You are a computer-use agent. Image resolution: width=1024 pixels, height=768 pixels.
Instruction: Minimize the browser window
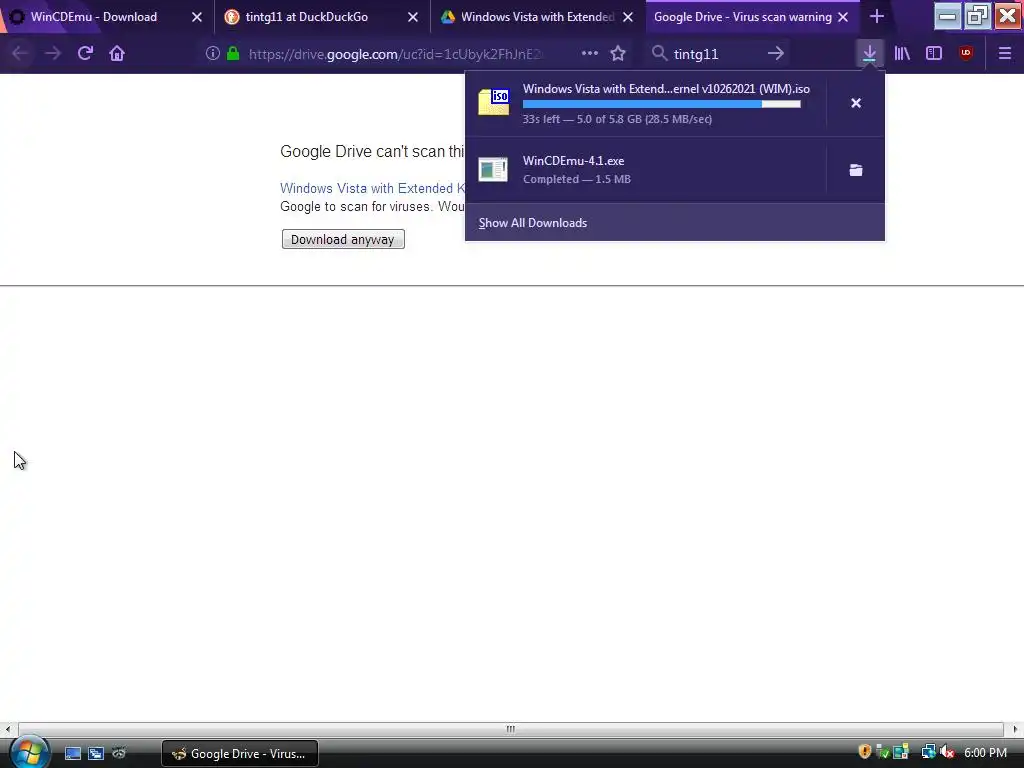click(x=947, y=16)
